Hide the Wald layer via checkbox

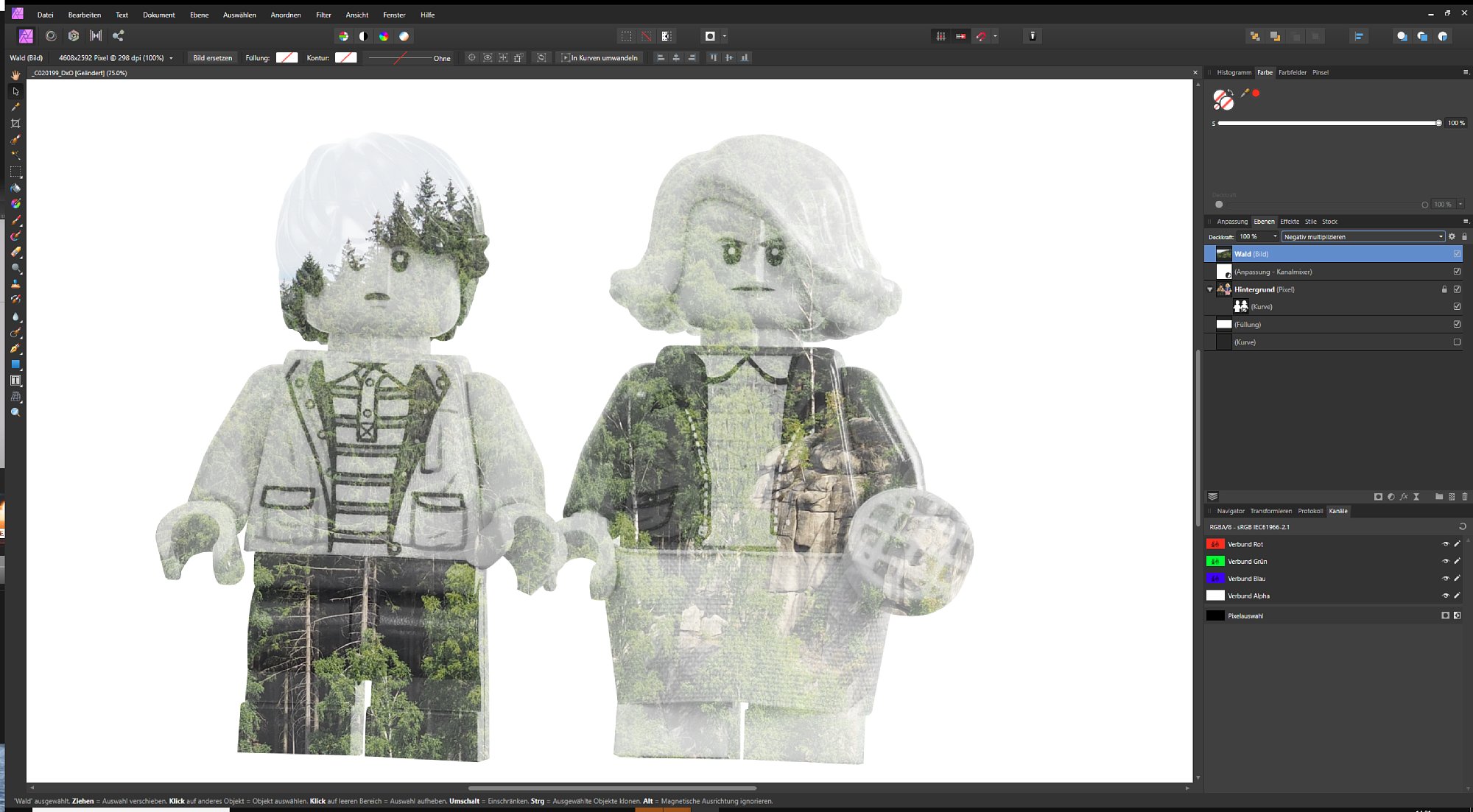(x=1457, y=254)
